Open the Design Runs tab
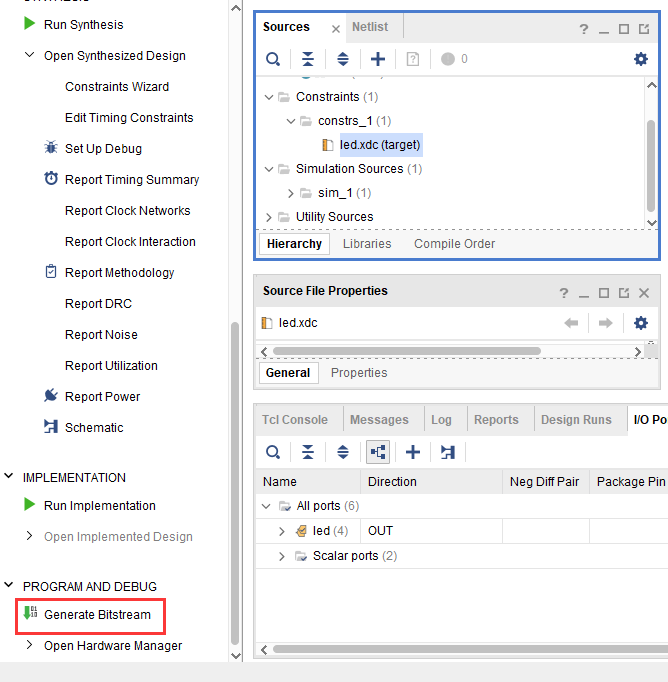668x682 pixels. click(x=576, y=420)
